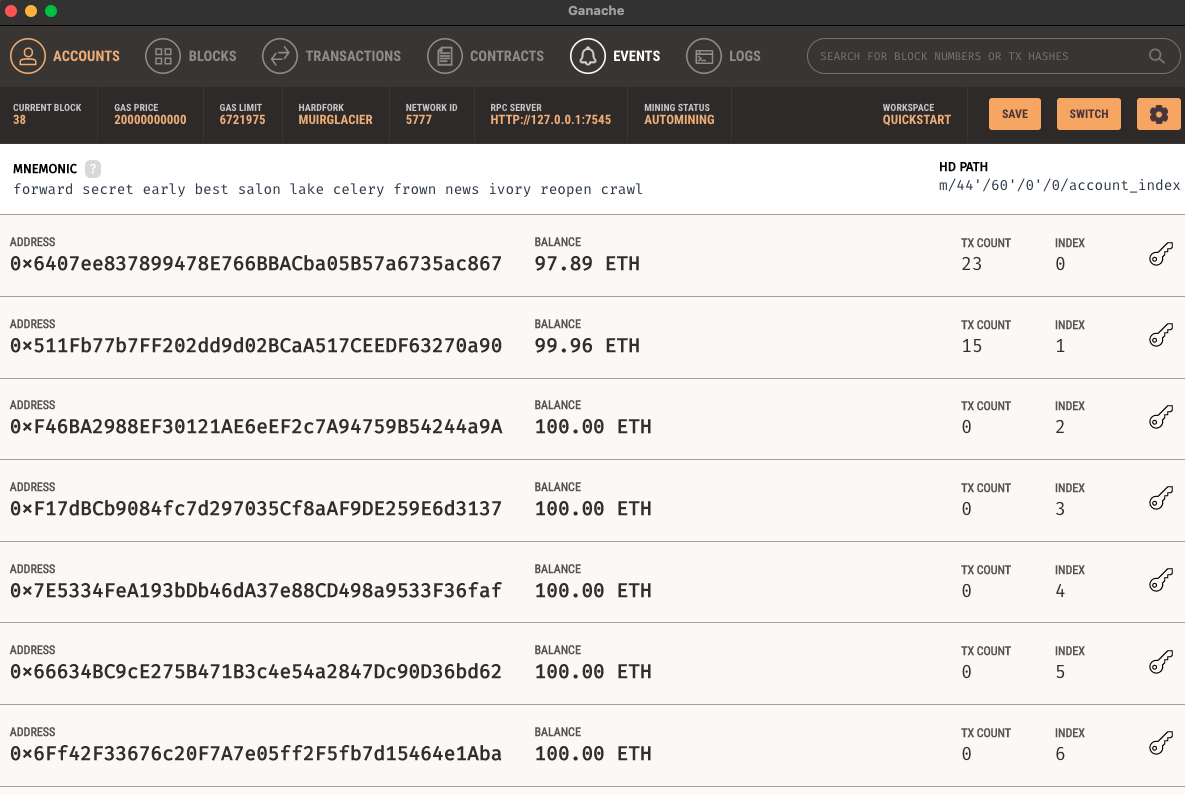Click the mnemonic phrase text
The image size is (1185, 794).
click(x=328, y=189)
